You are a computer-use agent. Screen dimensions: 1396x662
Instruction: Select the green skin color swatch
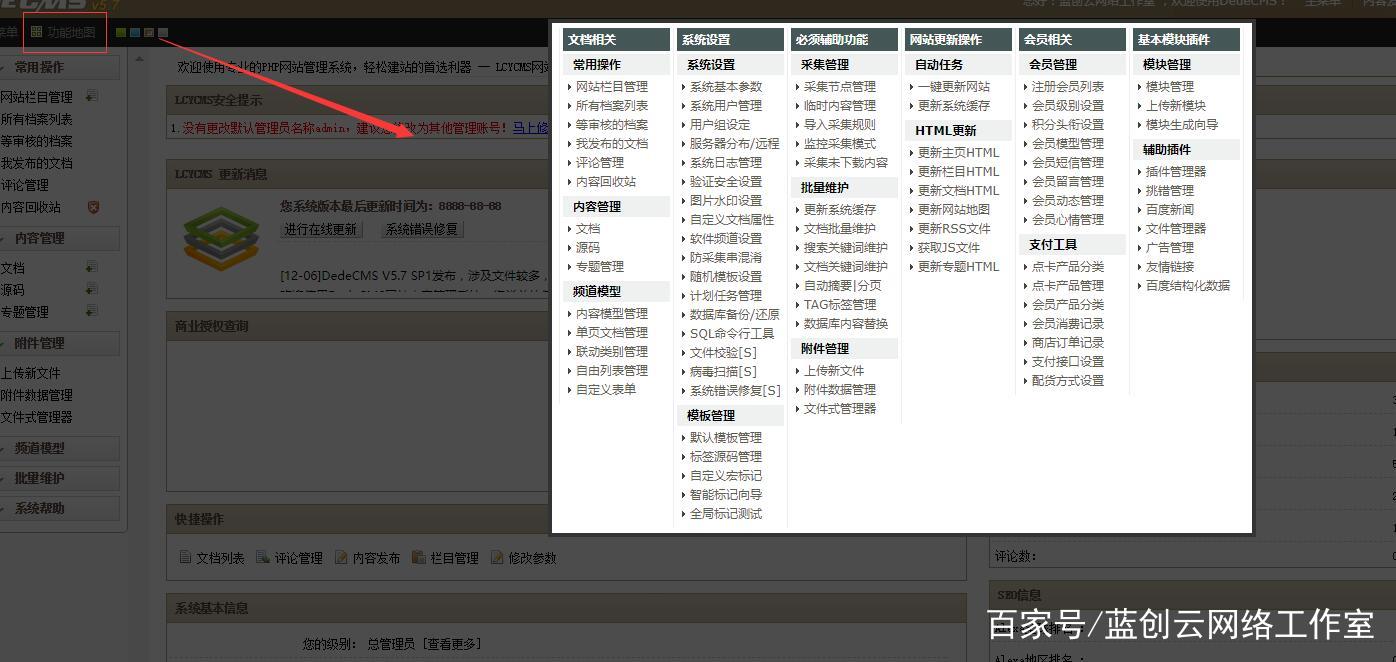point(121,32)
